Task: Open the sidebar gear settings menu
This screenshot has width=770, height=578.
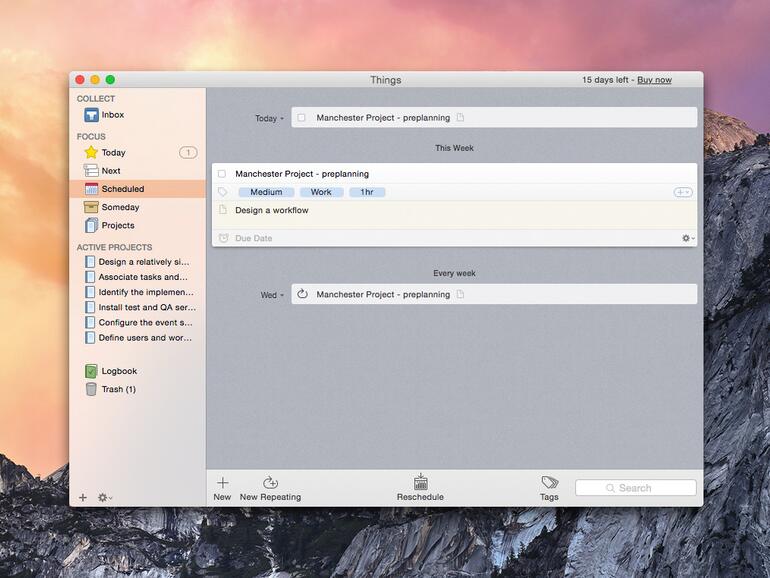Action: pos(104,497)
